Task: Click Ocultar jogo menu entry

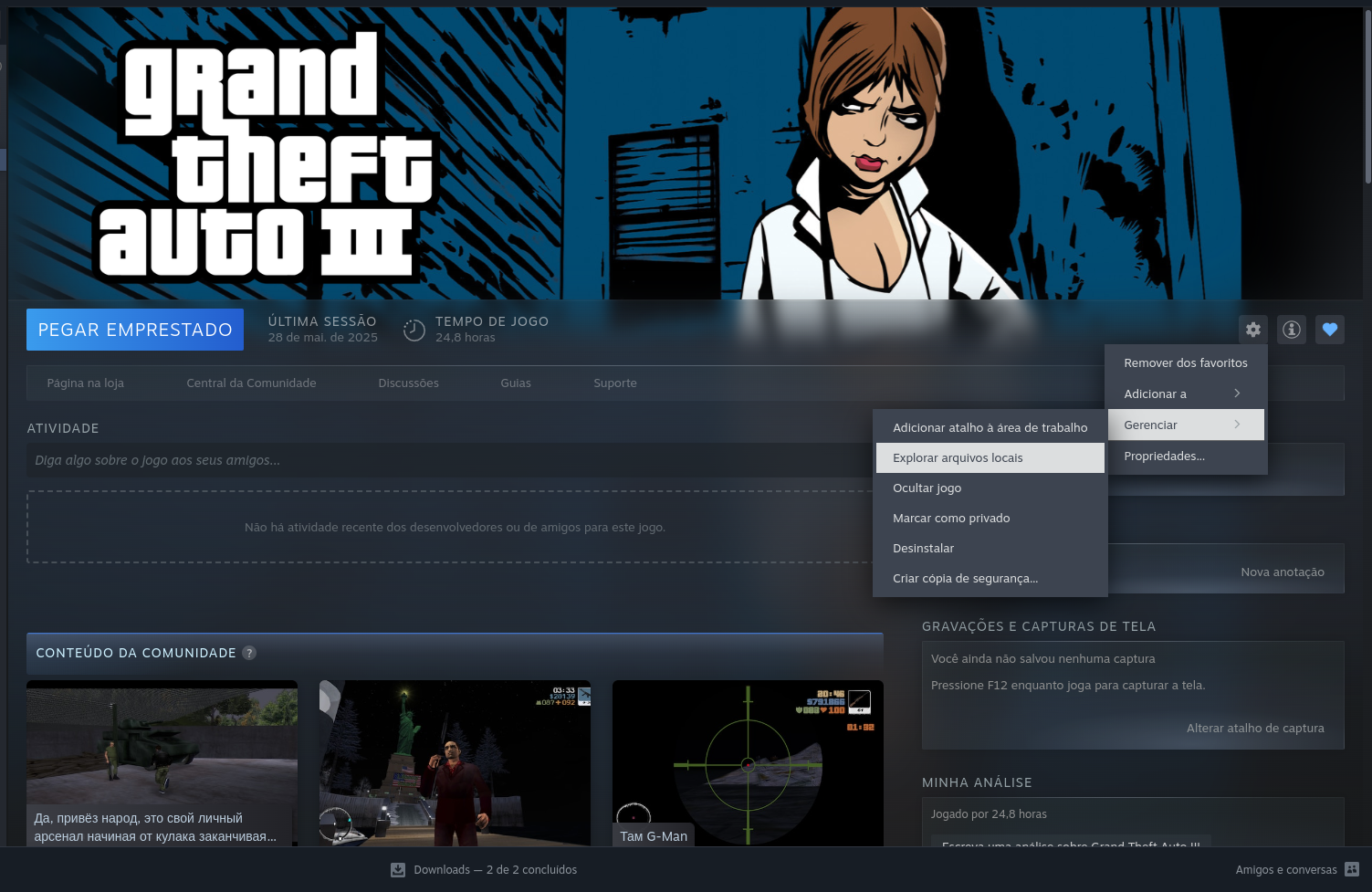Action: click(x=927, y=488)
